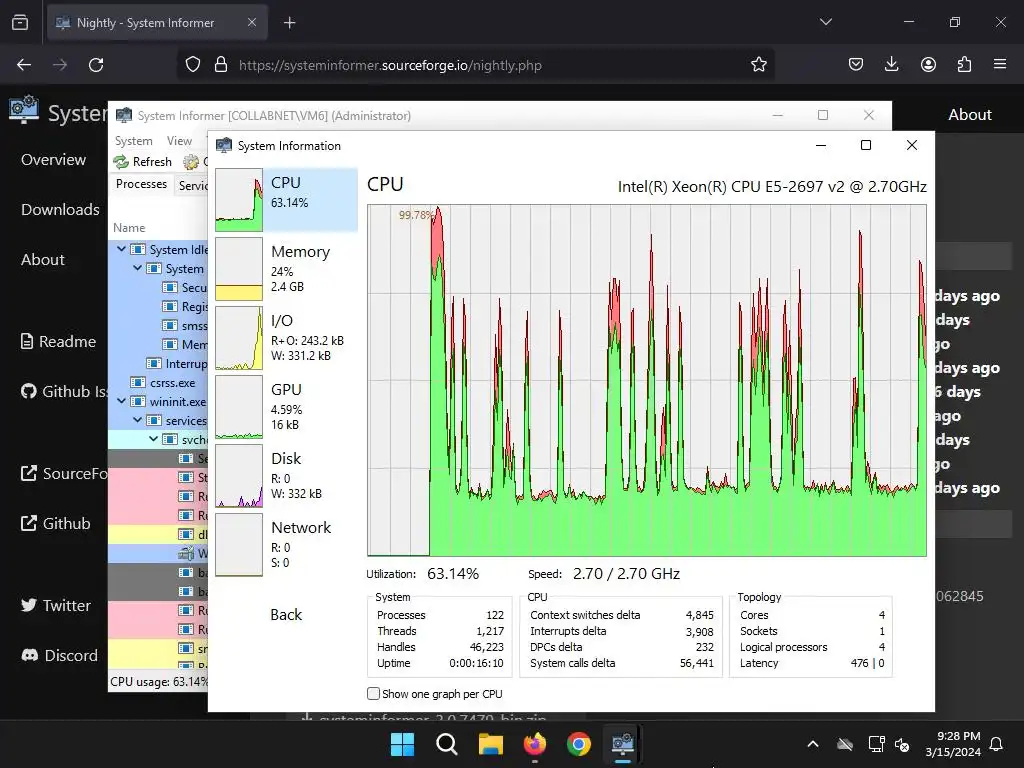Viewport: 1024px width, 768px height.
Task: Switch to the Services tab
Action: (x=192, y=185)
